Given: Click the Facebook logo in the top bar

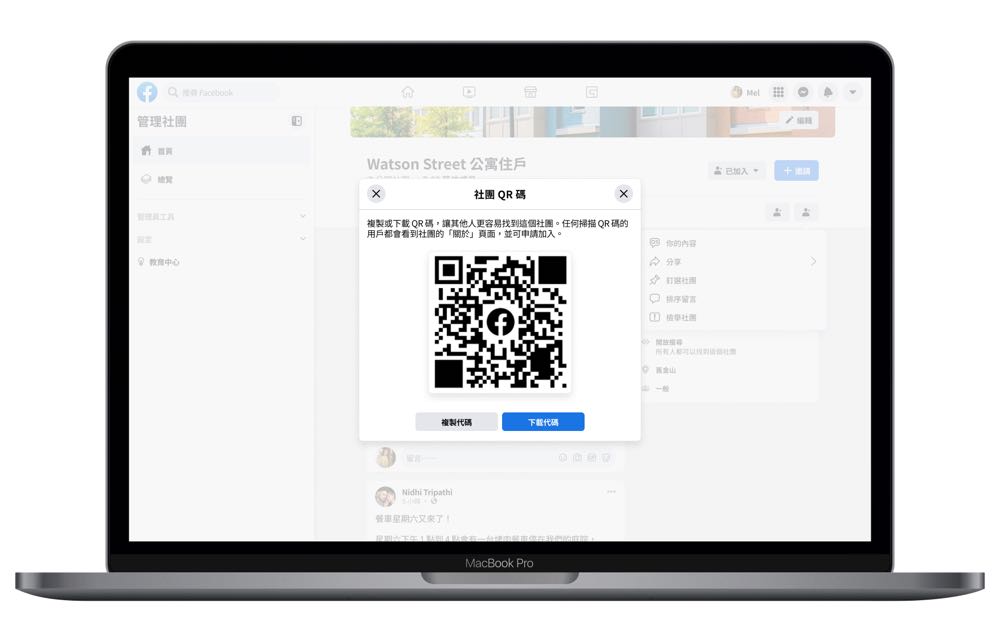Looking at the screenshot, I should (x=147, y=92).
